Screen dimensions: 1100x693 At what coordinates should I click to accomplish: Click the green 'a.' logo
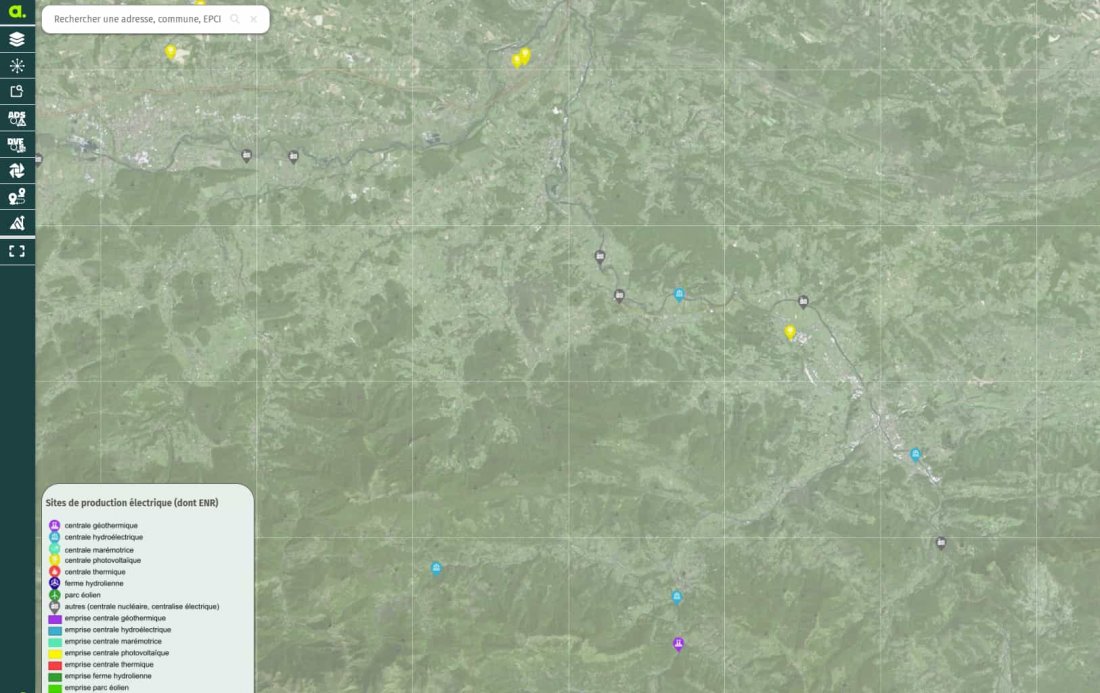pyautogui.click(x=17, y=12)
